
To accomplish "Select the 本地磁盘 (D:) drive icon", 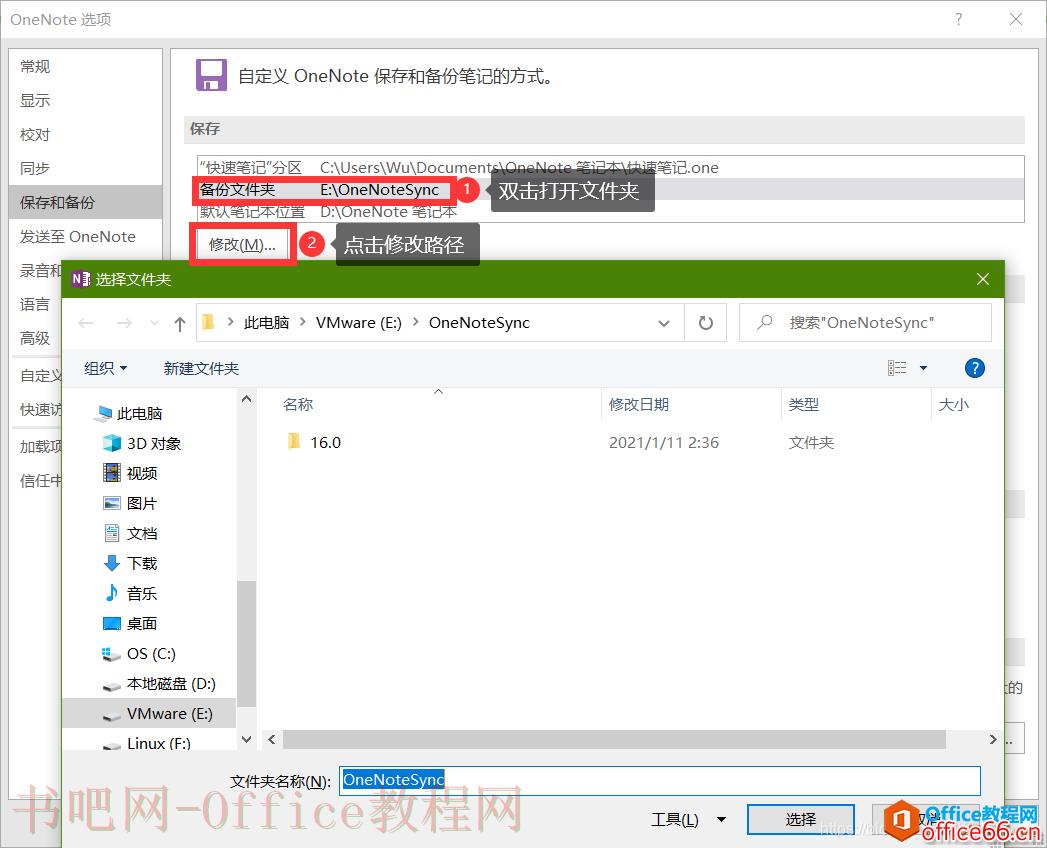I will [112, 685].
